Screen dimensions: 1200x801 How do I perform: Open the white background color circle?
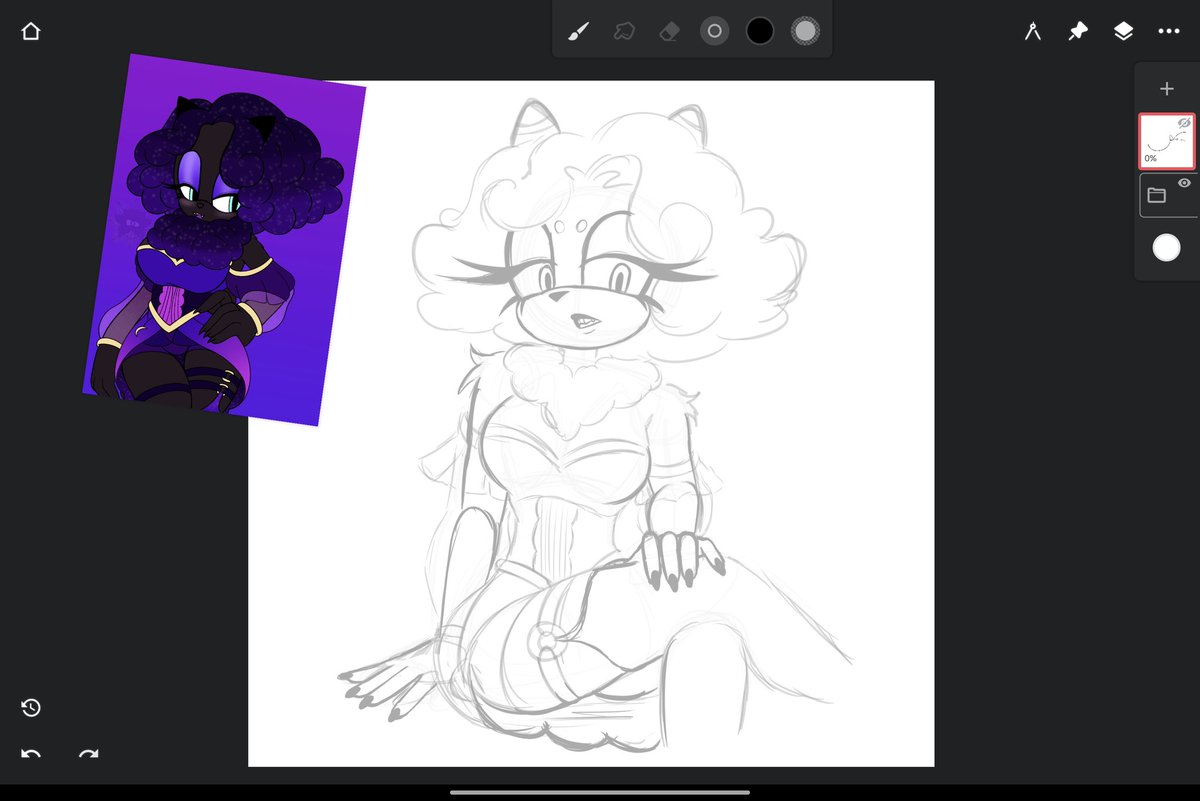pos(1166,248)
